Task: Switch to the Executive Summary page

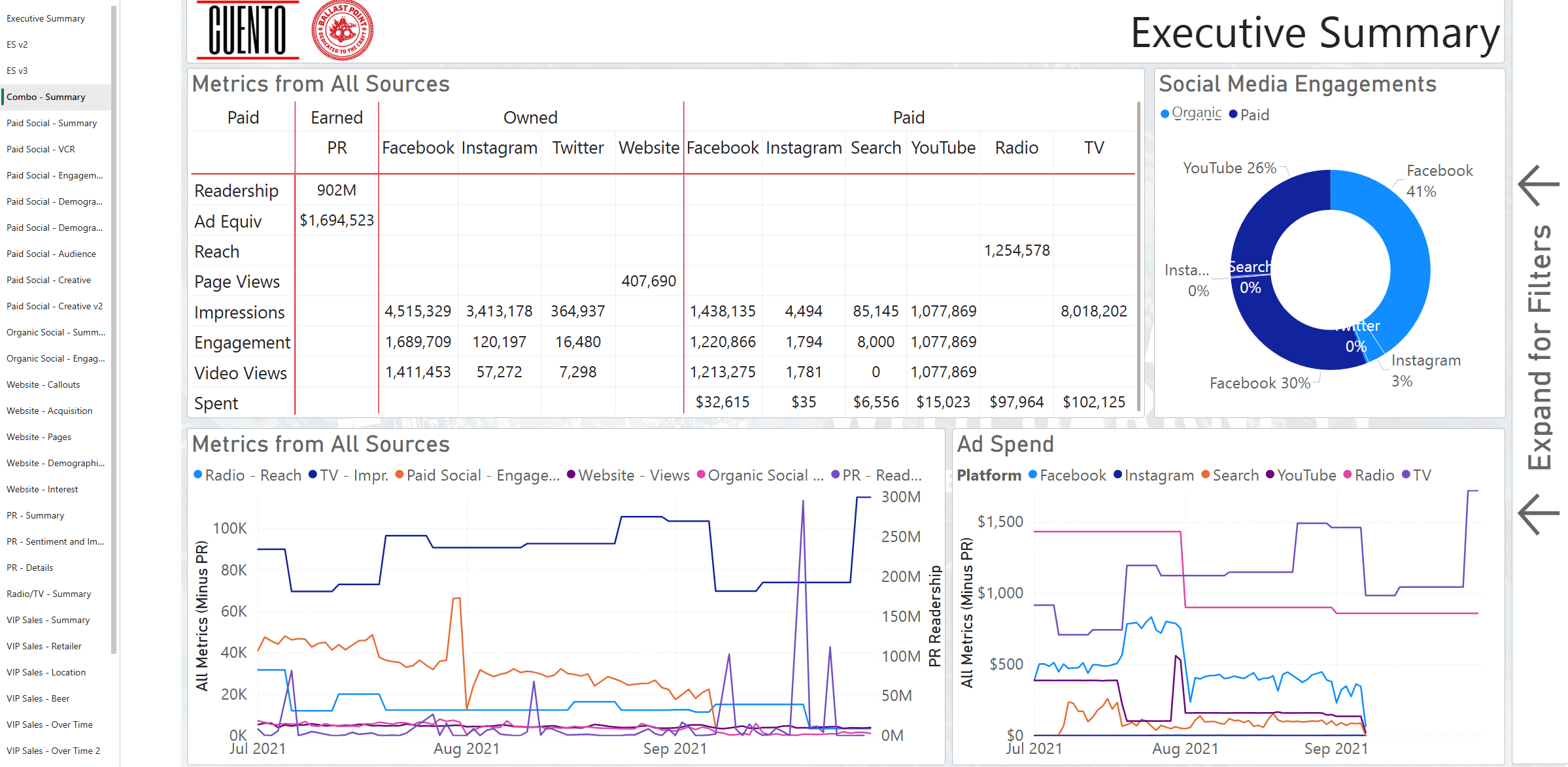Action: (x=46, y=18)
